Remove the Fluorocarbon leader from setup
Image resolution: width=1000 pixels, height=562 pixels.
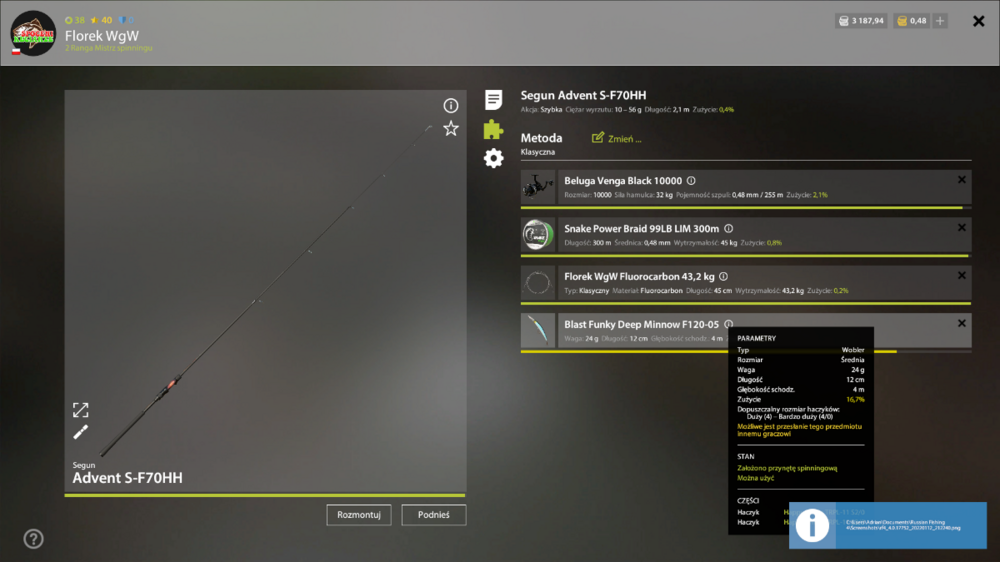(x=962, y=276)
